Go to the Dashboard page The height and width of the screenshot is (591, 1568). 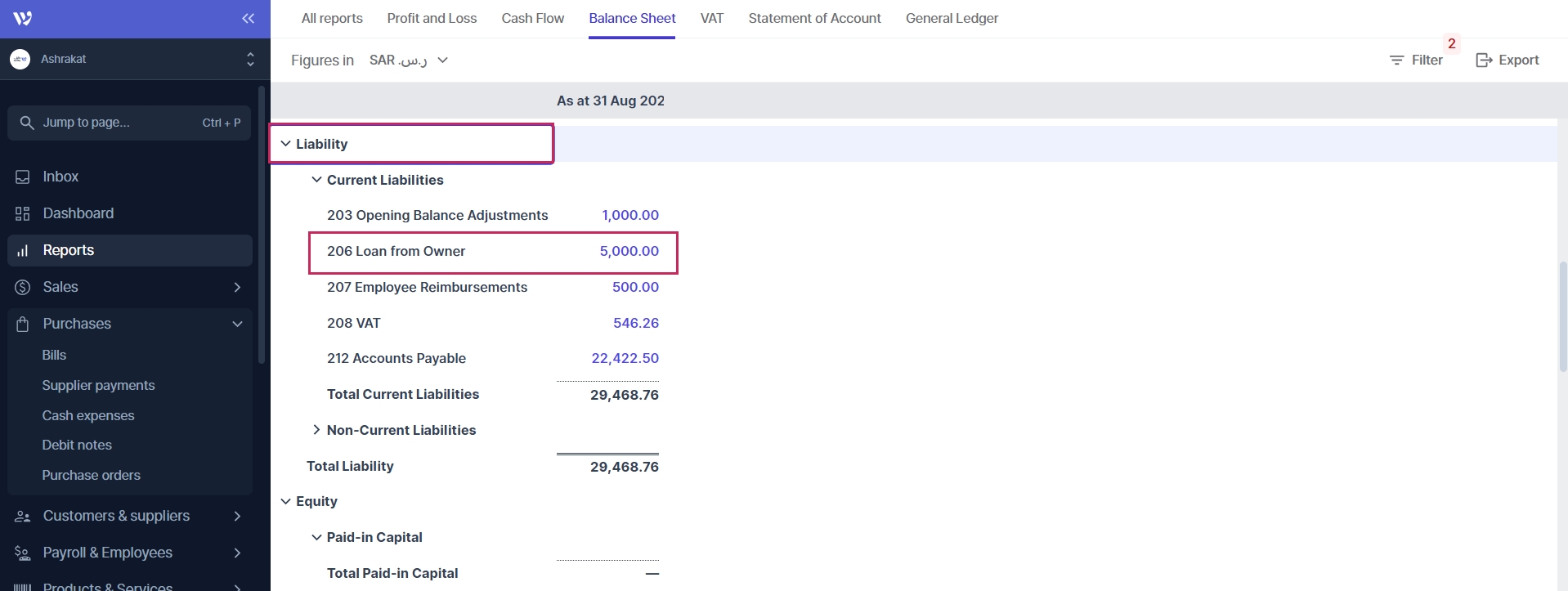(78, 213)
